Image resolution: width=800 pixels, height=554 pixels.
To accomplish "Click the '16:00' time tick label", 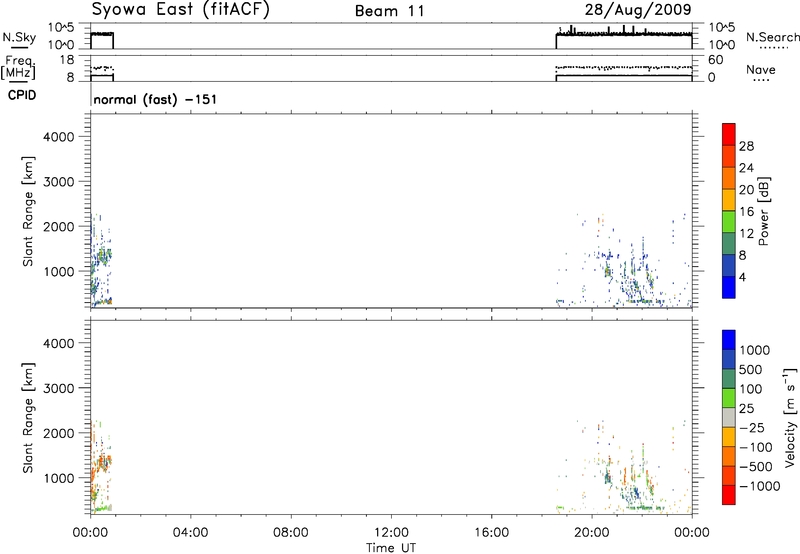I will (x=491, y=533).
